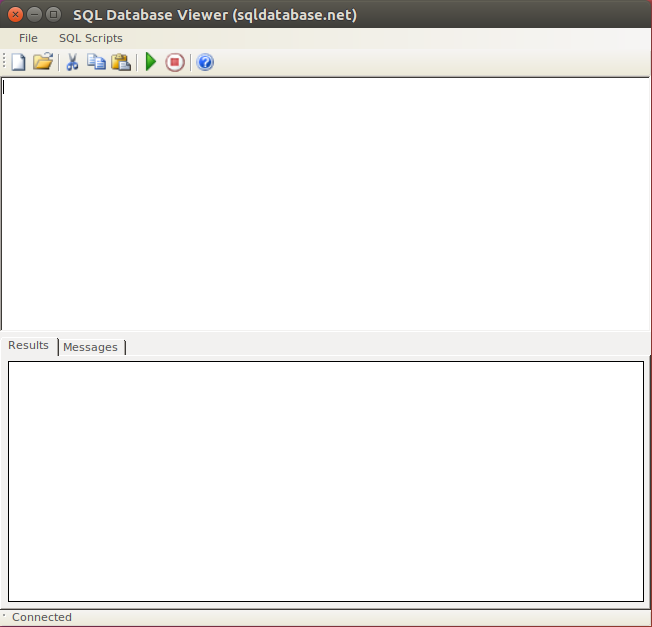This screenshot has width=652, height=627.
Task: Run the query with the green play icon
Action: (151, 62)
